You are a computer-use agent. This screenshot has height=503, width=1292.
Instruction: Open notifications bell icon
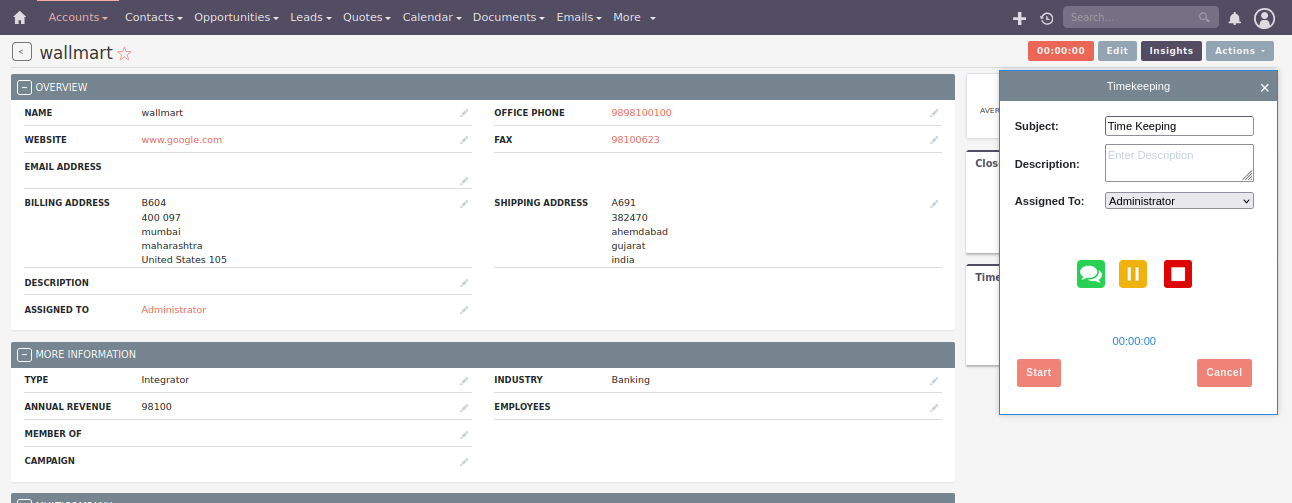coord(1235,18)
